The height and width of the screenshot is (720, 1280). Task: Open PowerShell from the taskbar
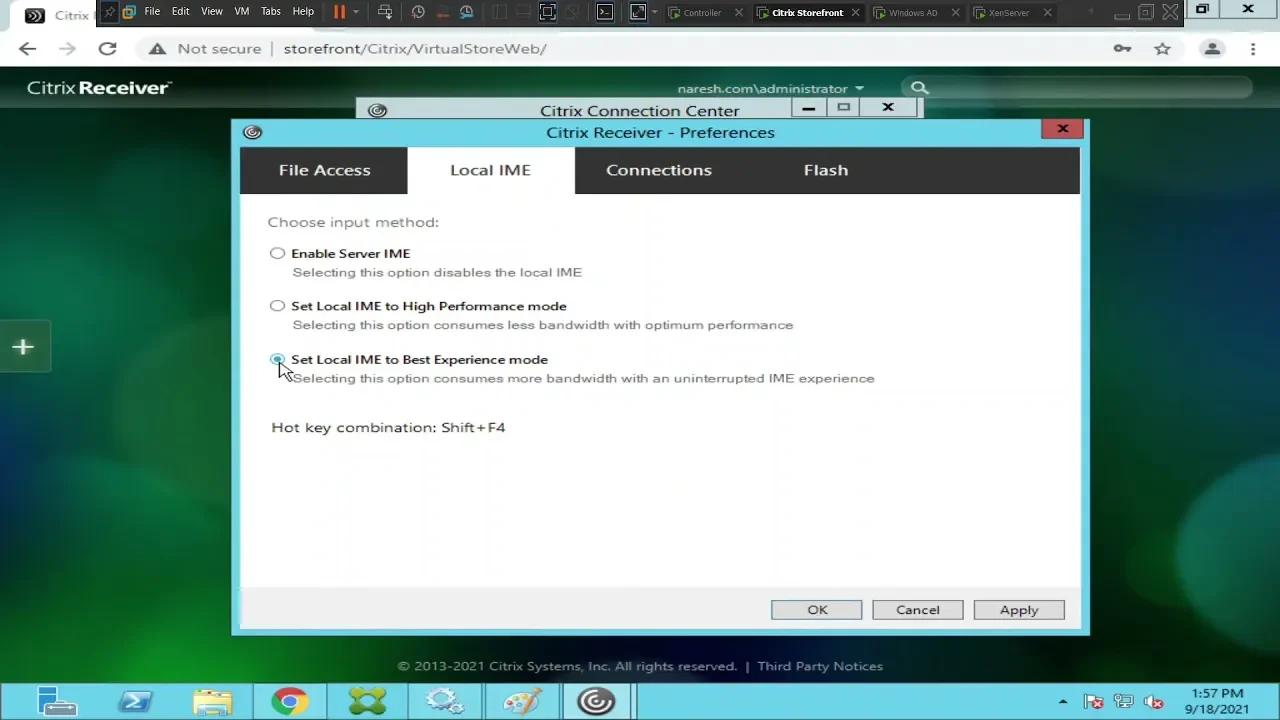point(135,701)
